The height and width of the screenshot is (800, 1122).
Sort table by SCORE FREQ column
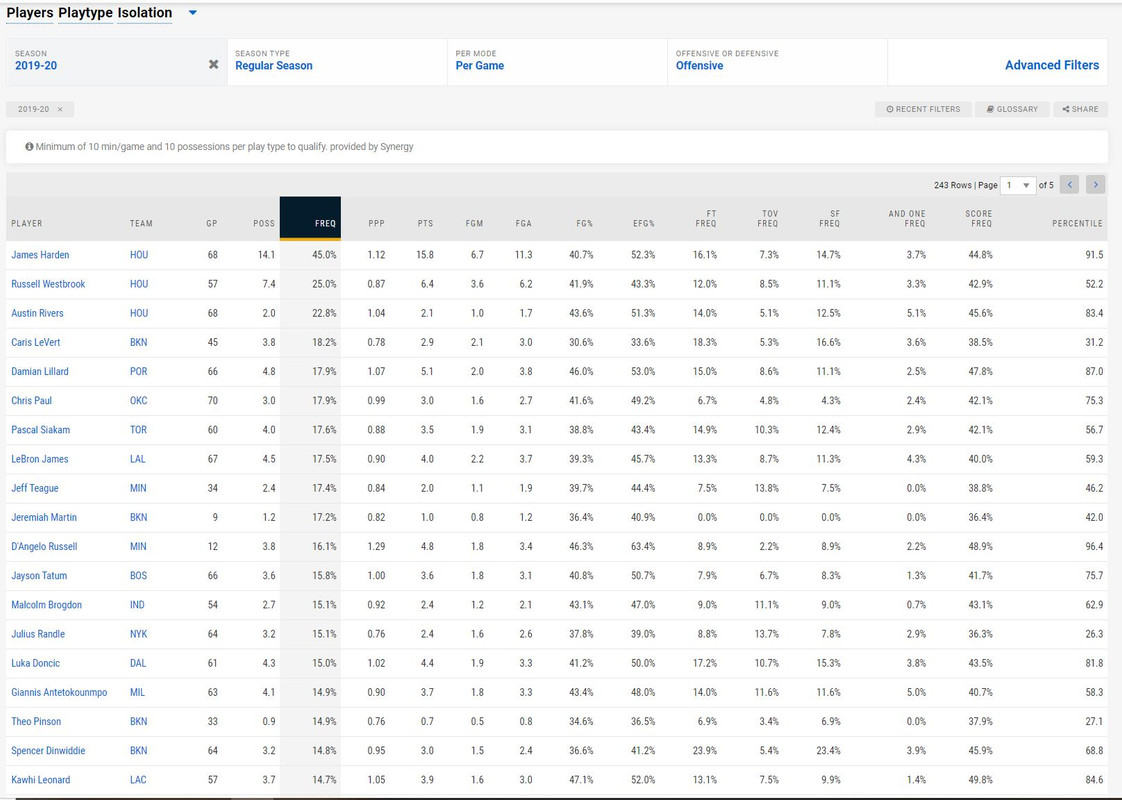click(978, 218)
